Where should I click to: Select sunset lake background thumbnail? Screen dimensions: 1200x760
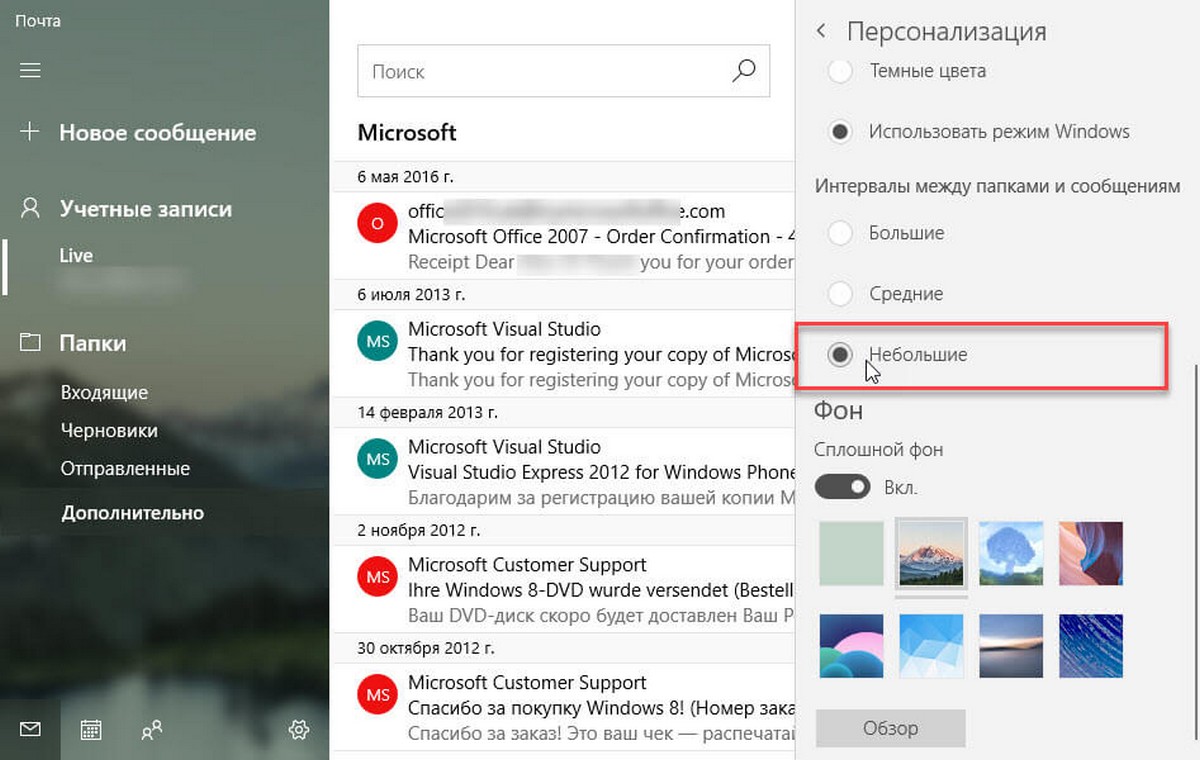[x=1011, y=647]
